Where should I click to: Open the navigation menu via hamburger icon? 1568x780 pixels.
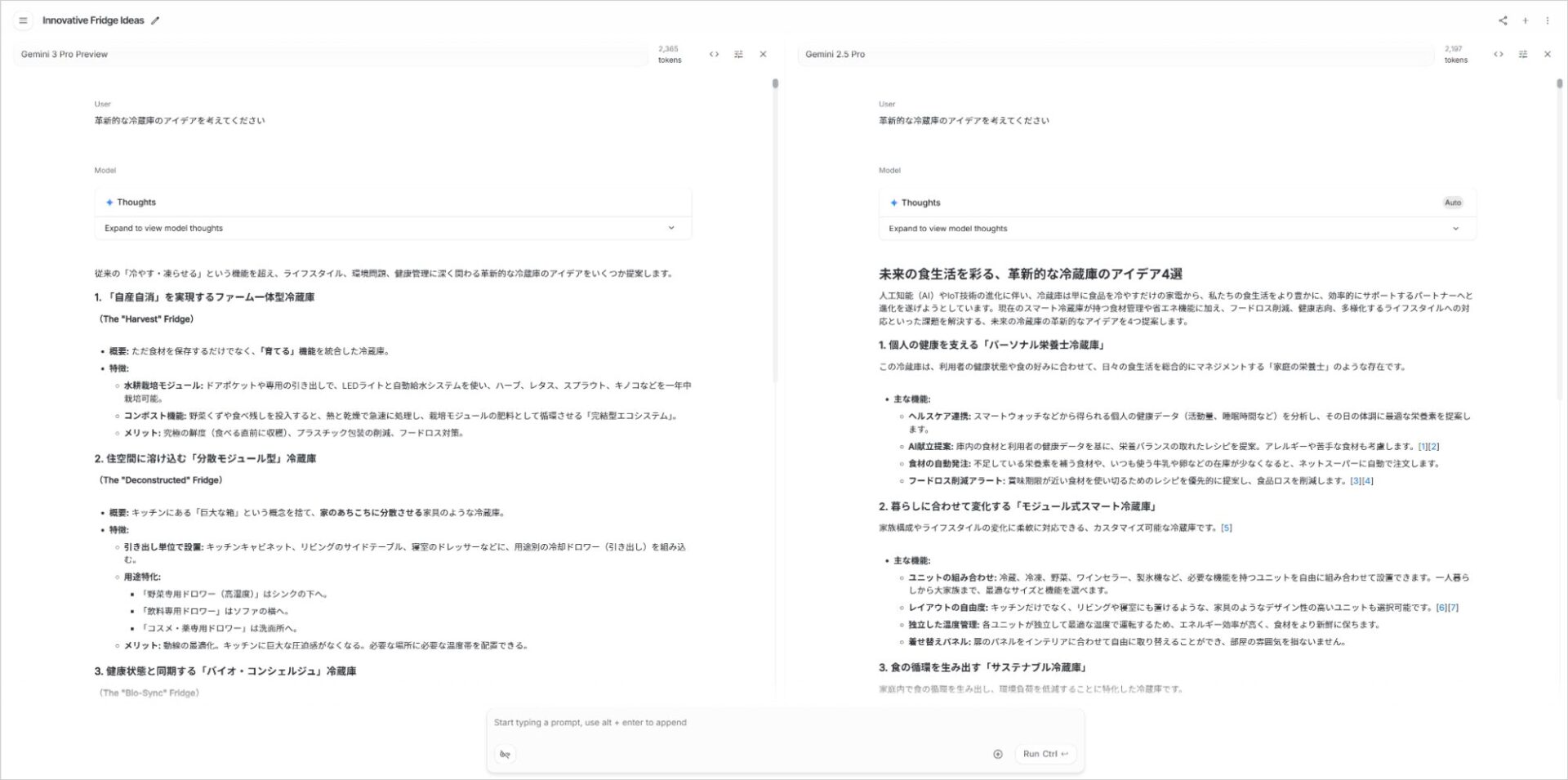(24, 20)
